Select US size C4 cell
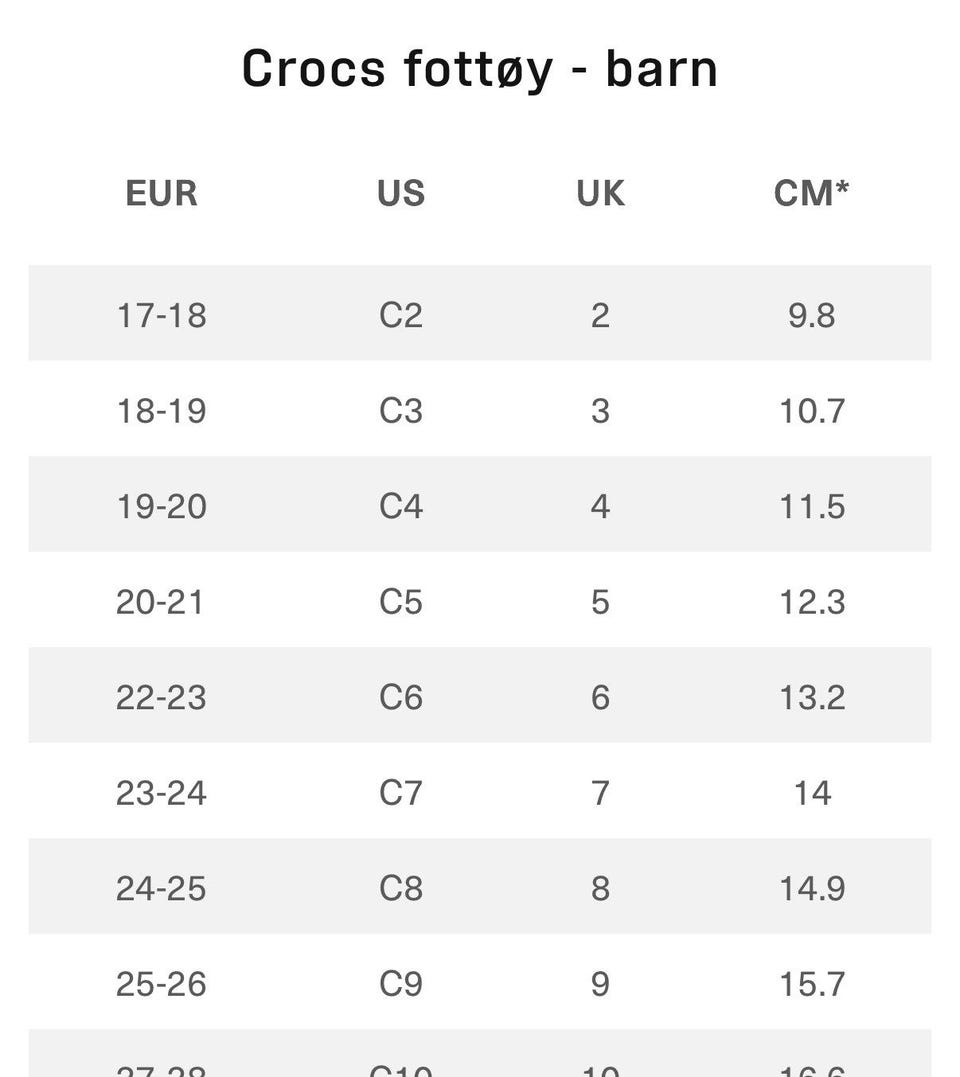Screen dimensions: 960x1077 tap(401, 506)
